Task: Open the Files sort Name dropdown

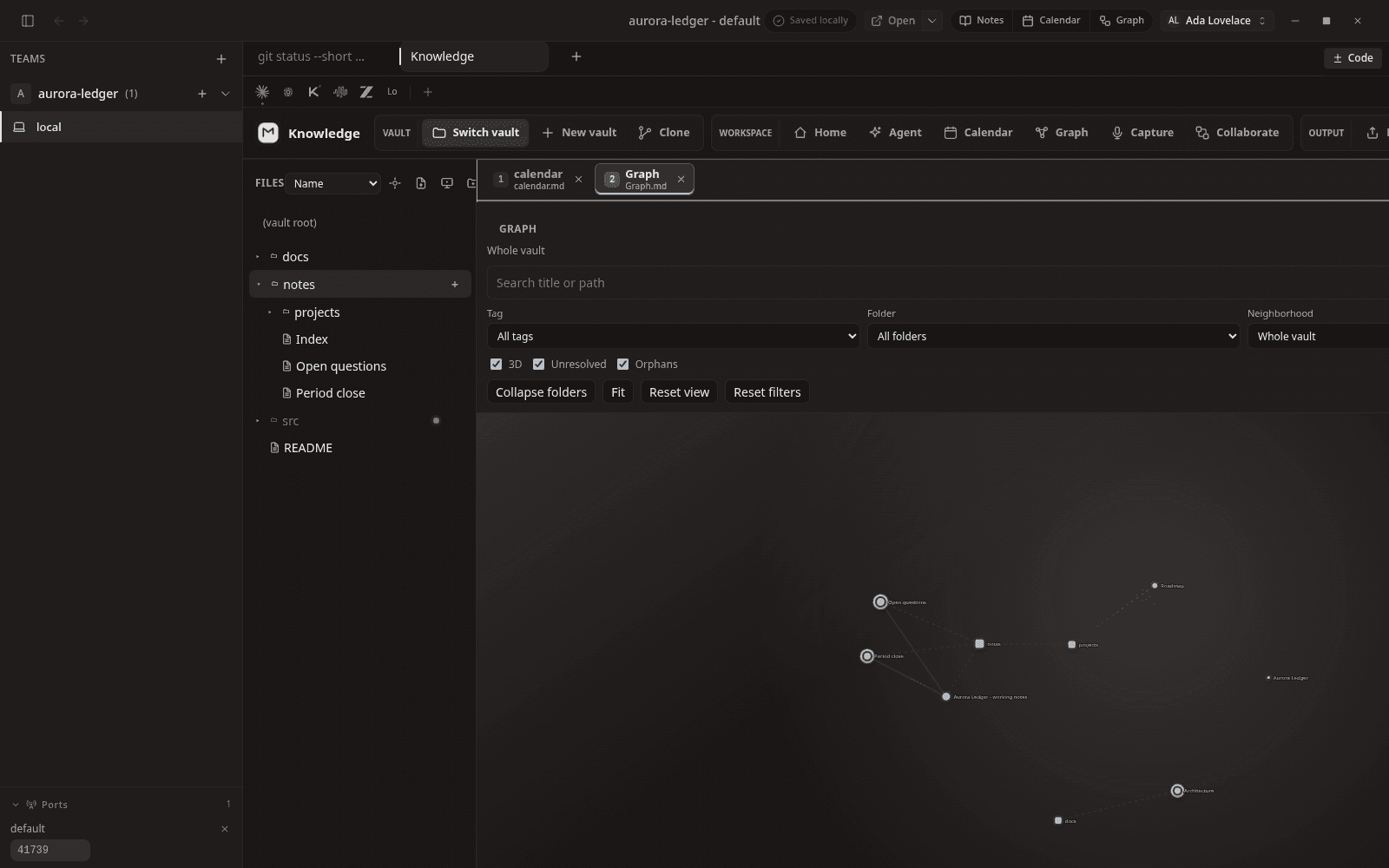Action: [334, 183]
